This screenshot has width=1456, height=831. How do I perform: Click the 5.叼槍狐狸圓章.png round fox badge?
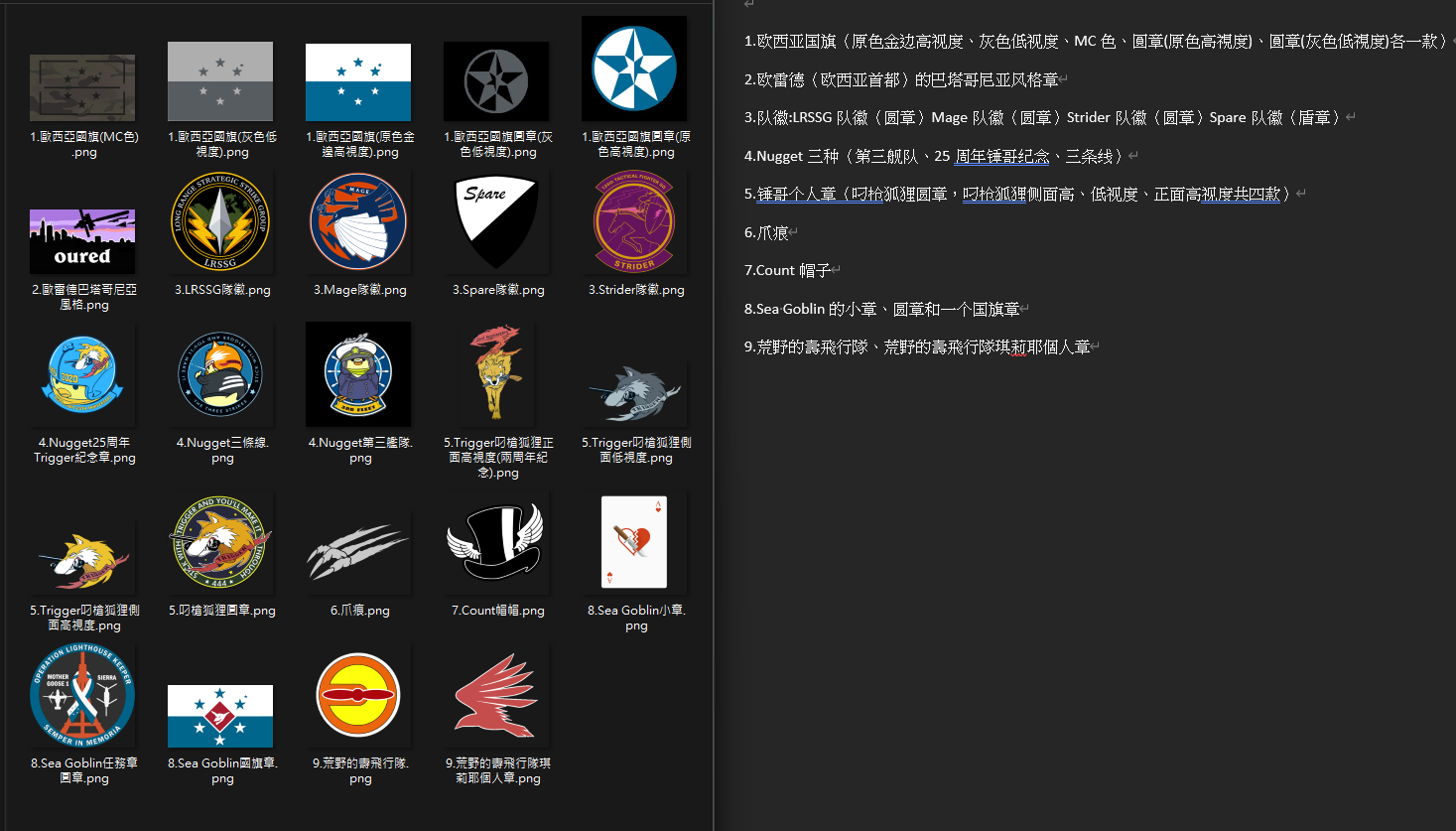[x=220, y=543]
